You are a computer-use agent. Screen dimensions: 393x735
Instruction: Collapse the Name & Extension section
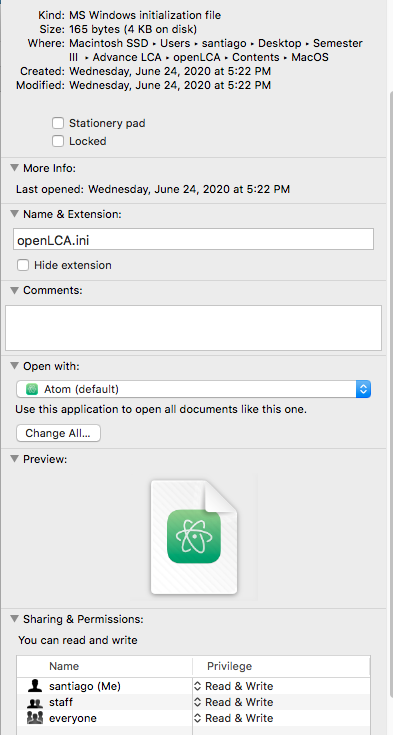pos(15,214)
